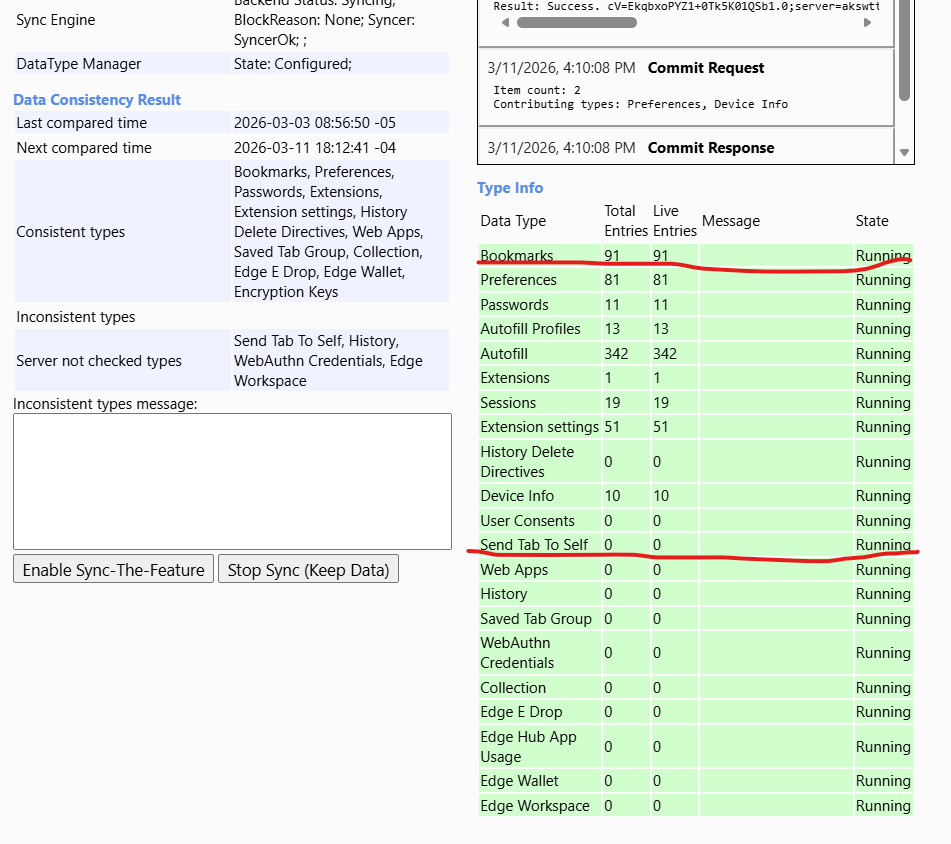Screen dimensions: 951x844
Task: Click the Contributing types log line
Action: tap(640, 104)
